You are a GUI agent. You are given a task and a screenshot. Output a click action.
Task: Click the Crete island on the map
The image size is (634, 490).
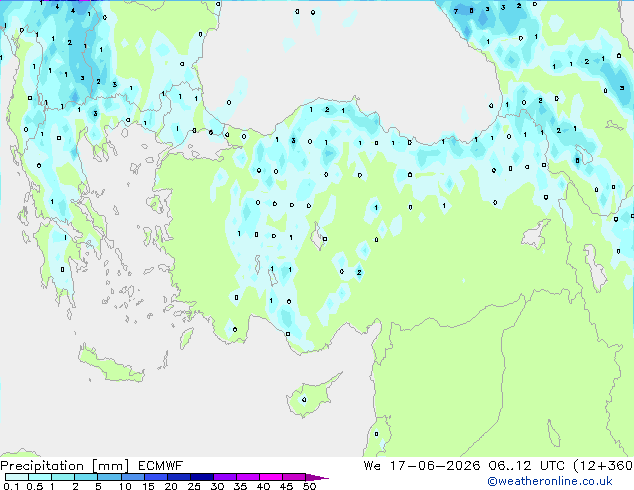pyautogui.click(x=111, y=365)
